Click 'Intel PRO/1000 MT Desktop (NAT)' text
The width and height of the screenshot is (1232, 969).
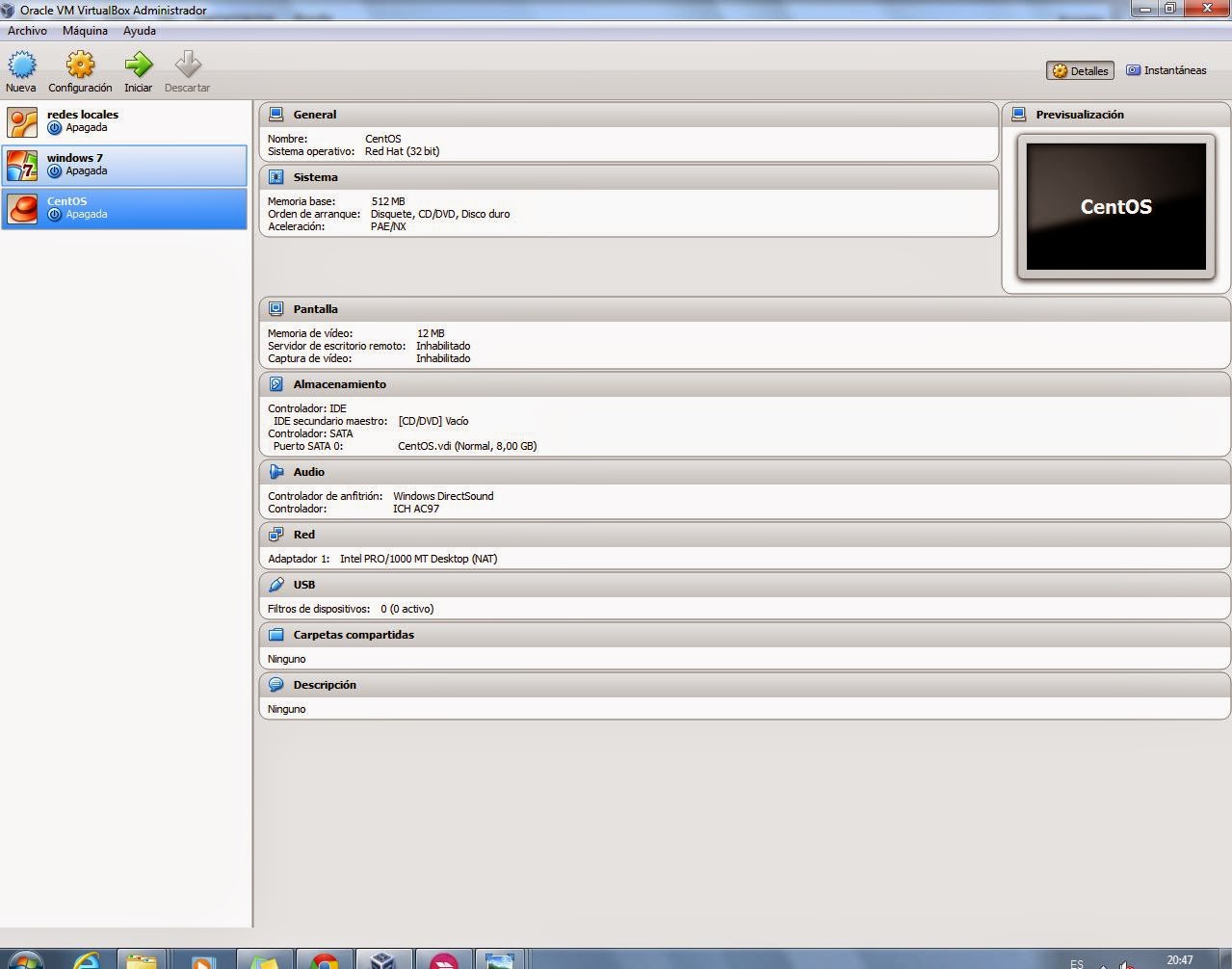point(419,559)
